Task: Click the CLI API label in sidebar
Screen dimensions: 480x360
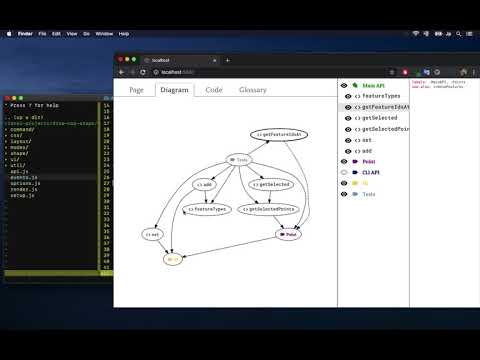Action: [x=371, y=172]
